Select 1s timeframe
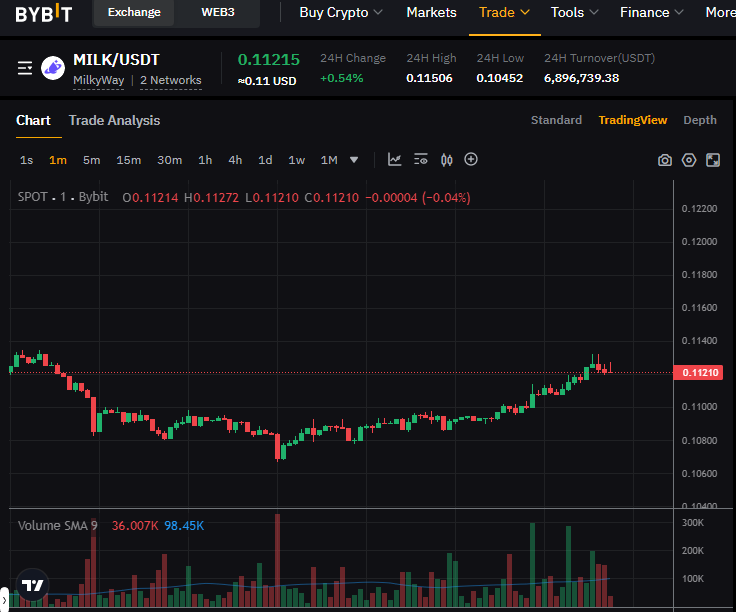The height and width of the screenshot is (612, 736). coord(26,160)
